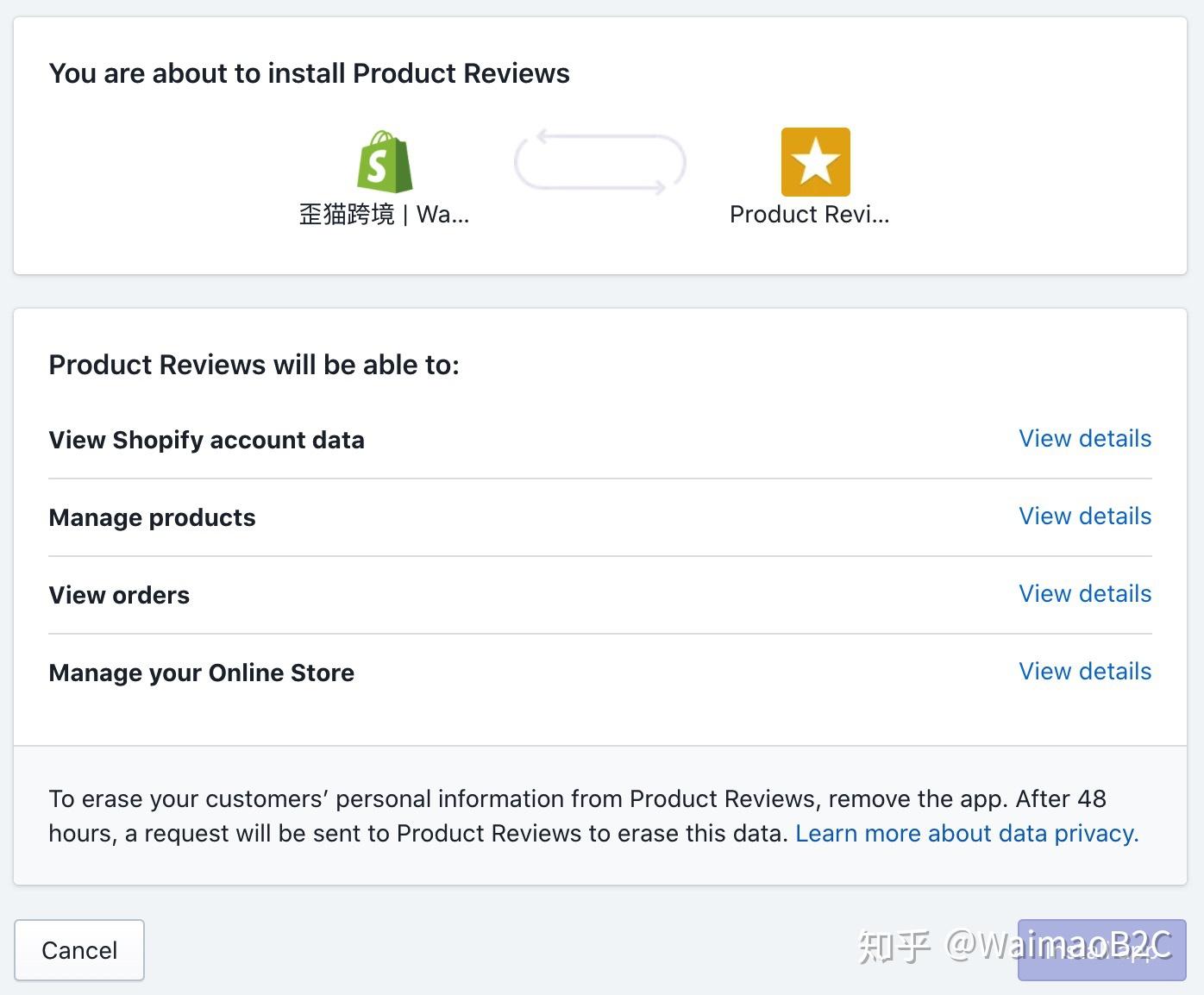This screenshot has width=1204, height=995.
Task: Select the truncated 歪猫跨境 | Wa... store name
Action: click(385, 214)
